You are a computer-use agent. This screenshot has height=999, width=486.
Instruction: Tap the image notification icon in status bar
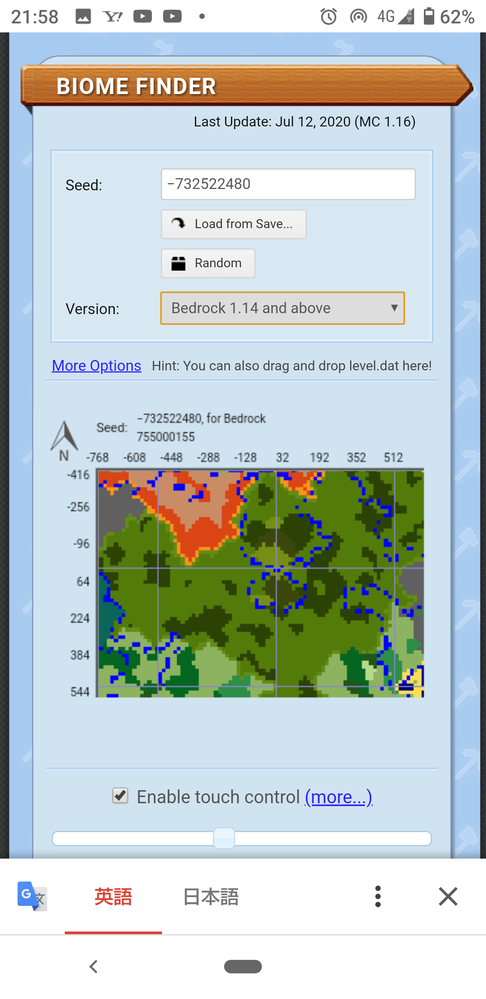coord(83,17)
